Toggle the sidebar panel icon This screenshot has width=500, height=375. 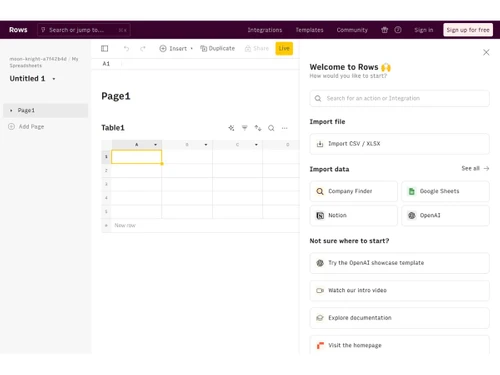(104, 49)
